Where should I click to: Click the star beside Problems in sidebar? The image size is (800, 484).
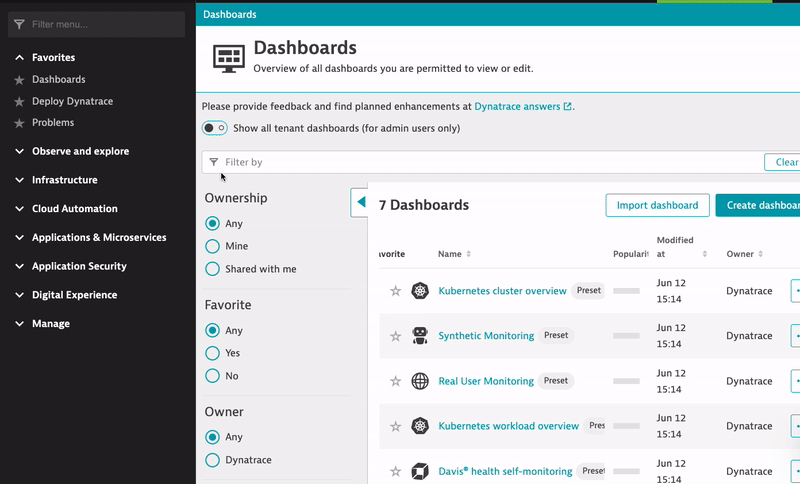coord(19,123)
